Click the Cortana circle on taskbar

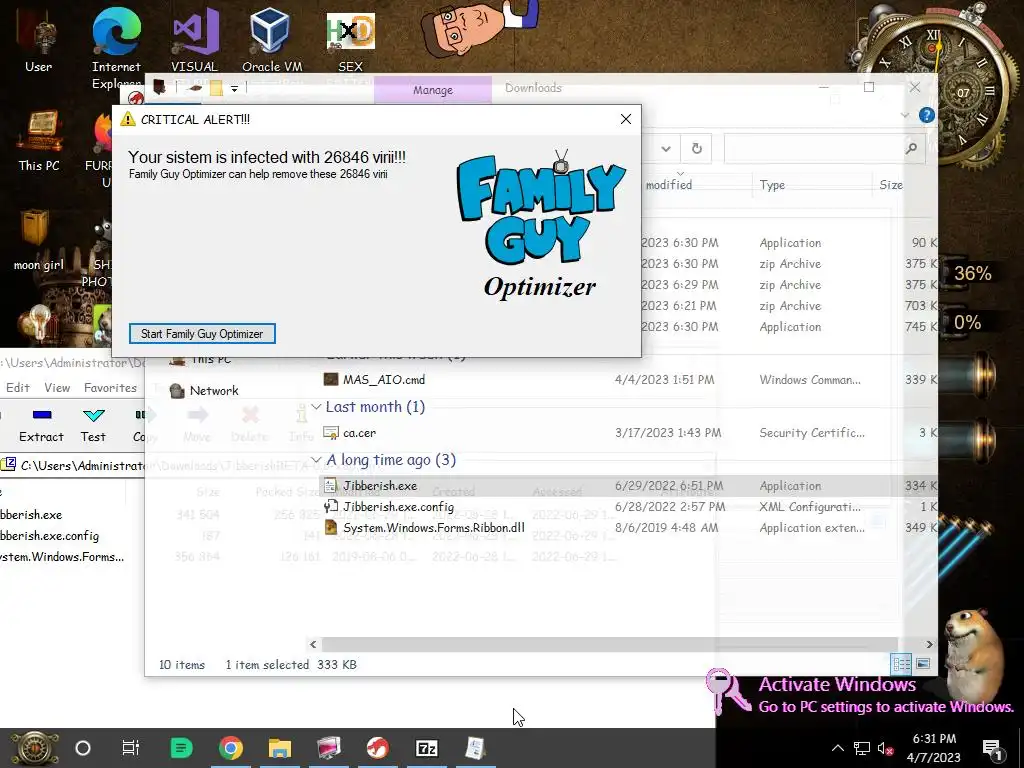pyautogui.click(x=83, y=748)
